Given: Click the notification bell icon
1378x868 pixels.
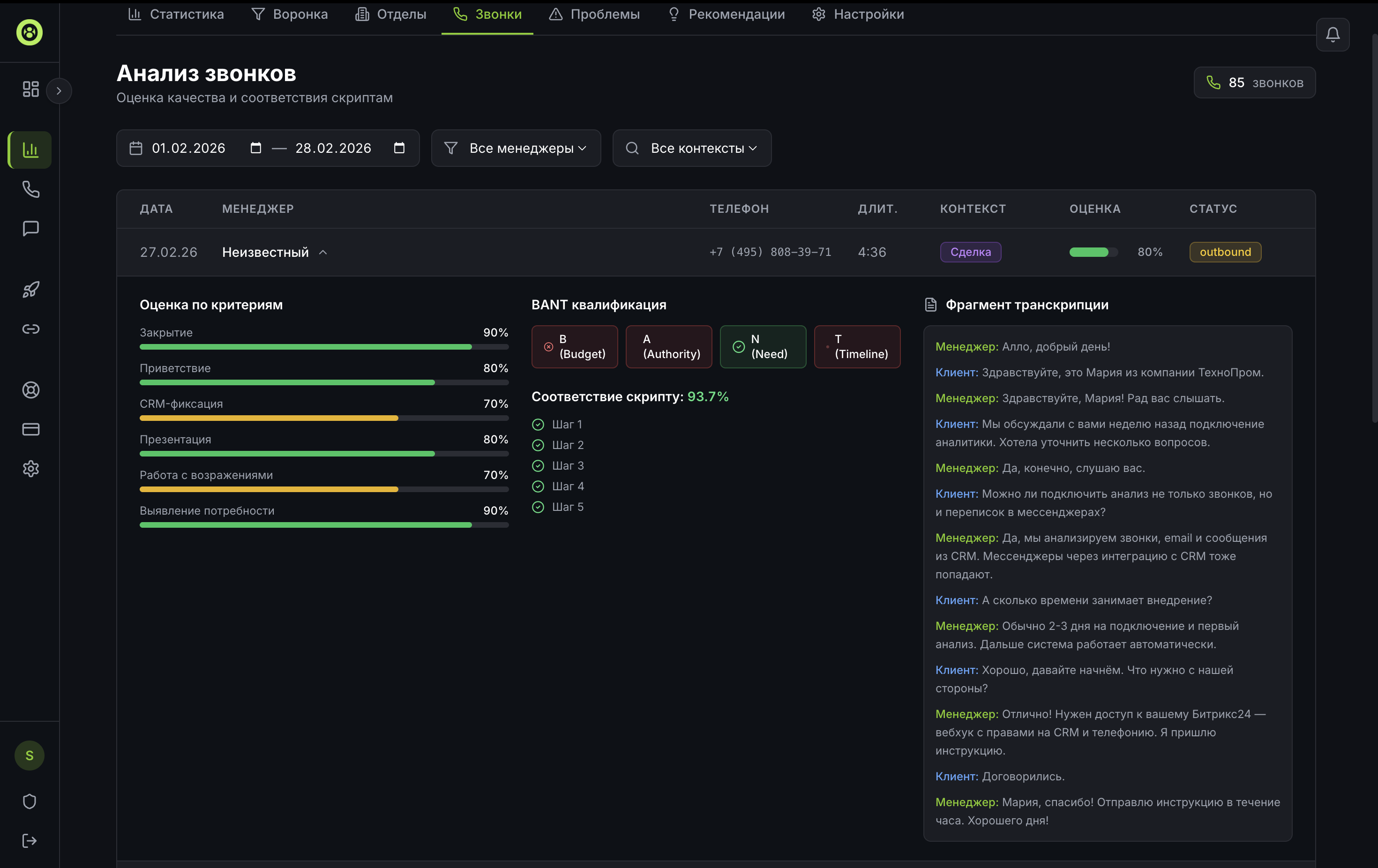Looking at the screenshot, I should [x=1332, y=35].
